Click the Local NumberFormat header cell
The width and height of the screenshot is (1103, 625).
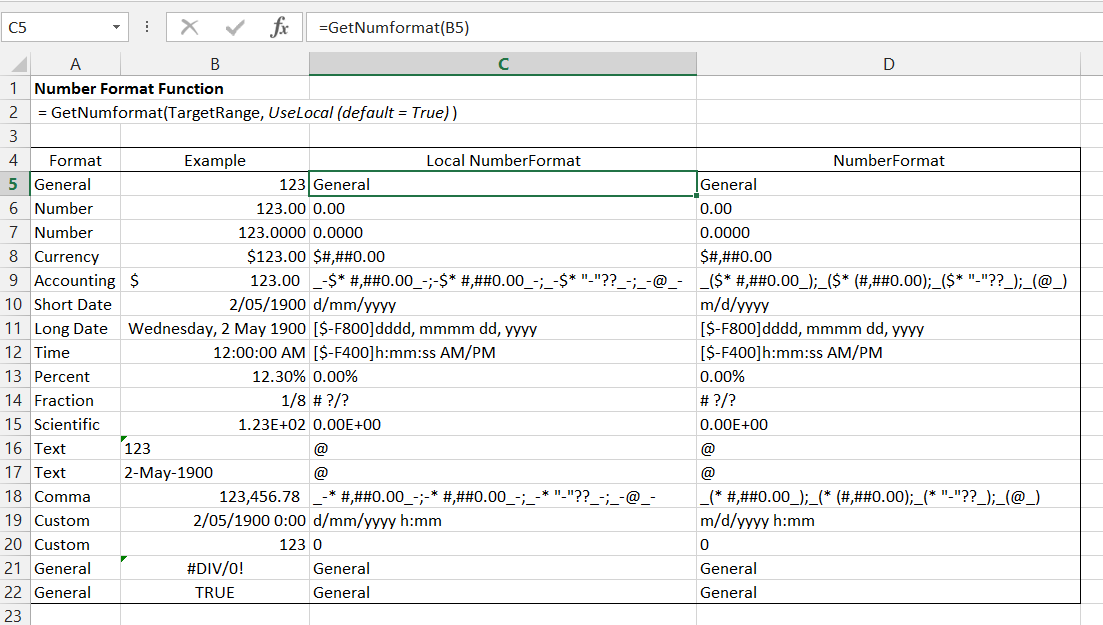click(x=503, y=160)
